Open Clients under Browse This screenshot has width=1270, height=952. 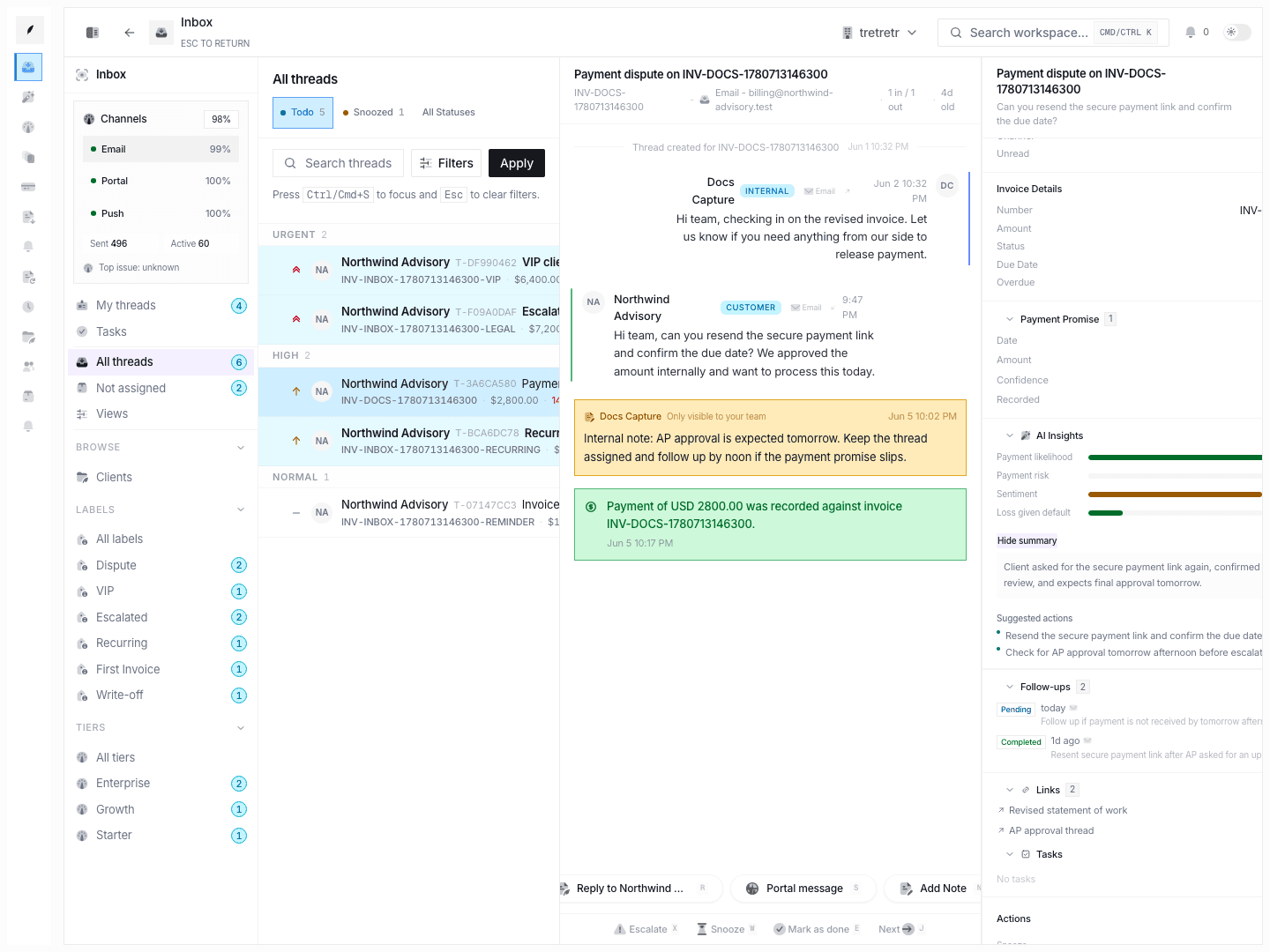pyautogui.click(x=161, y=477)
